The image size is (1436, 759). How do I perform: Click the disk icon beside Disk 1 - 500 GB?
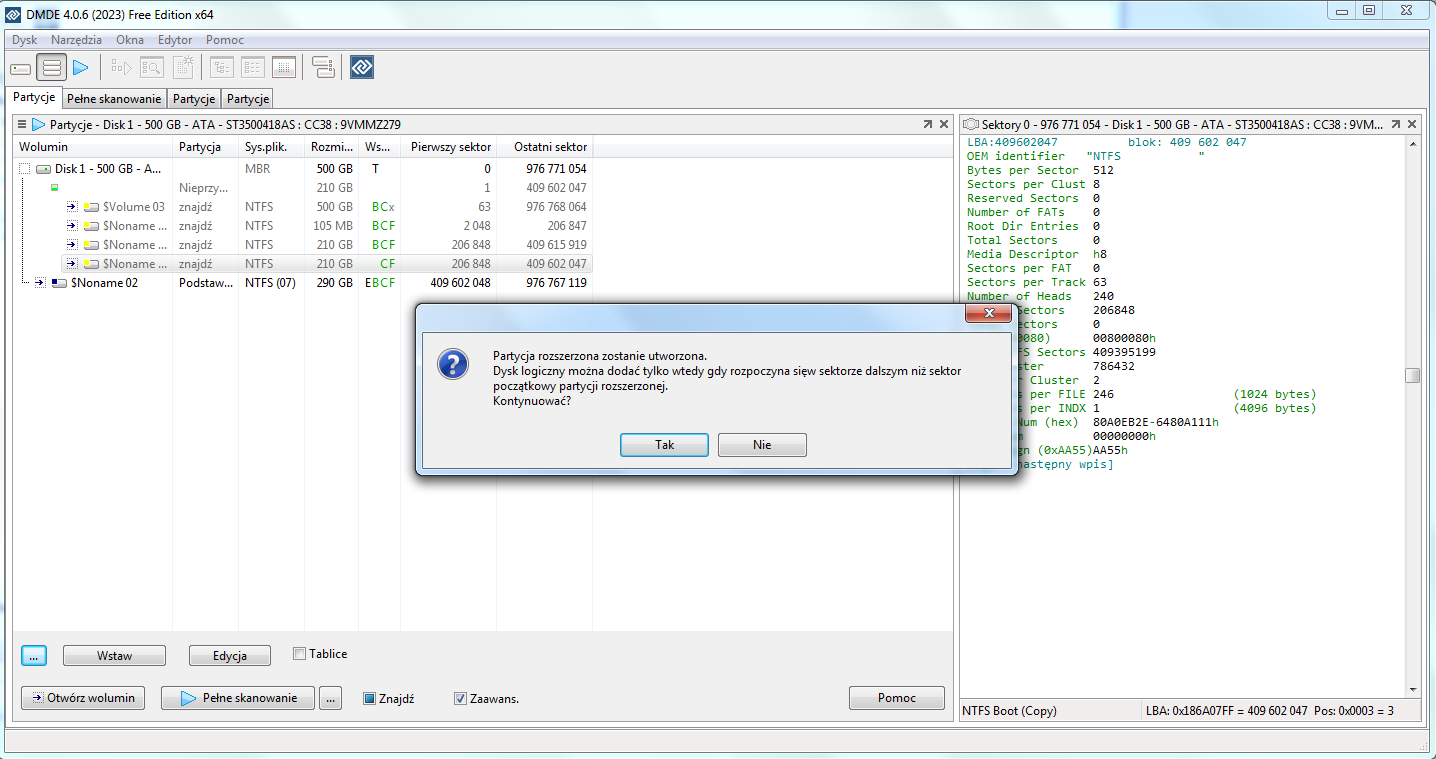[43, 169]
